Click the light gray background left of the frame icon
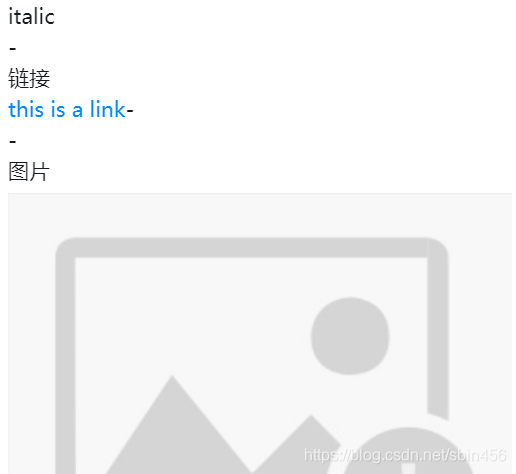 point(32,333)
